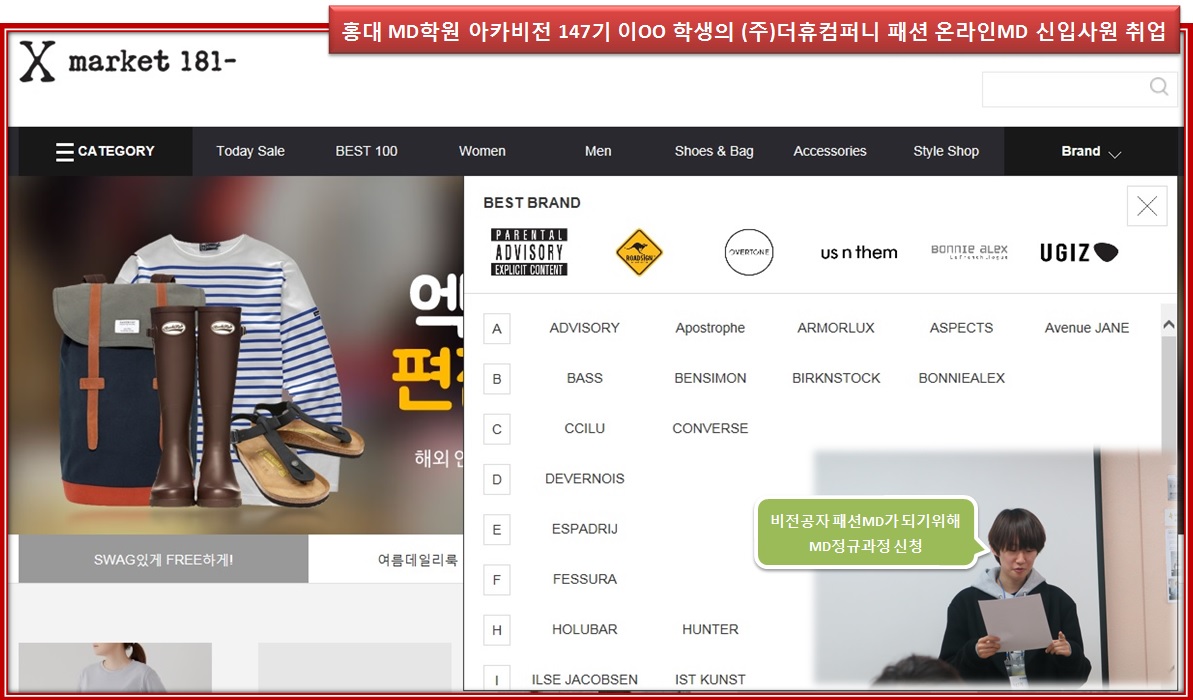Image resolution: width=1193 pixels, height=700 pixels.
Task: Open the ADVISORY brand link
Action: coord(584,328)
